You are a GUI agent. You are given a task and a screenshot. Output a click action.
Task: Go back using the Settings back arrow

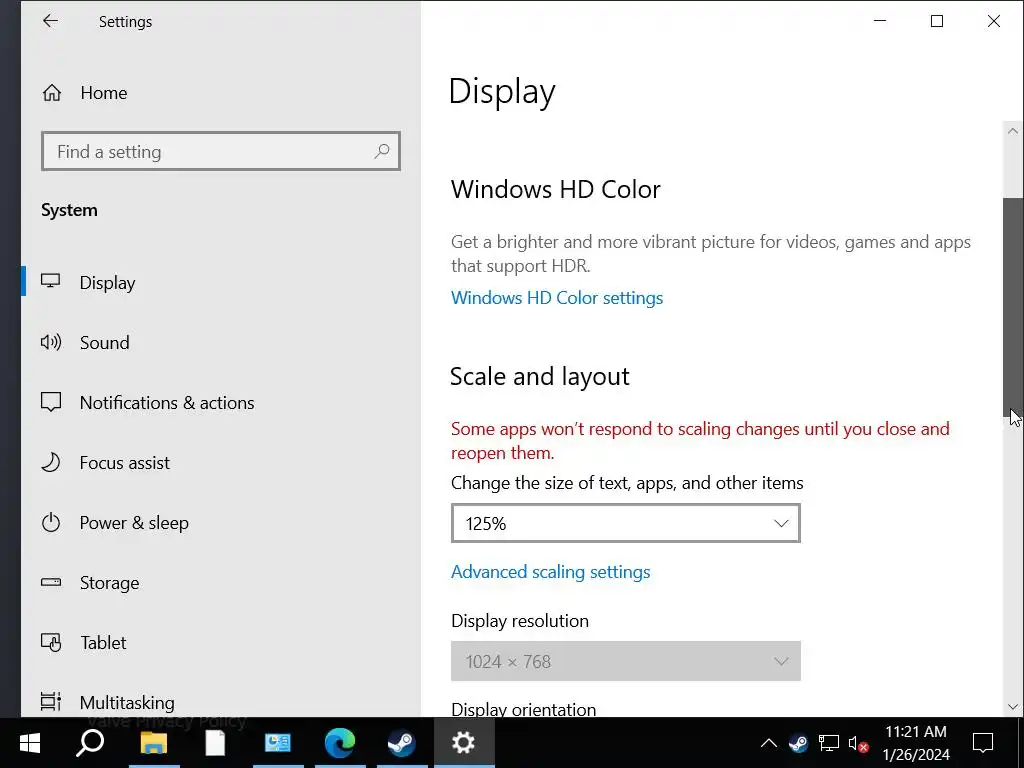50,21
